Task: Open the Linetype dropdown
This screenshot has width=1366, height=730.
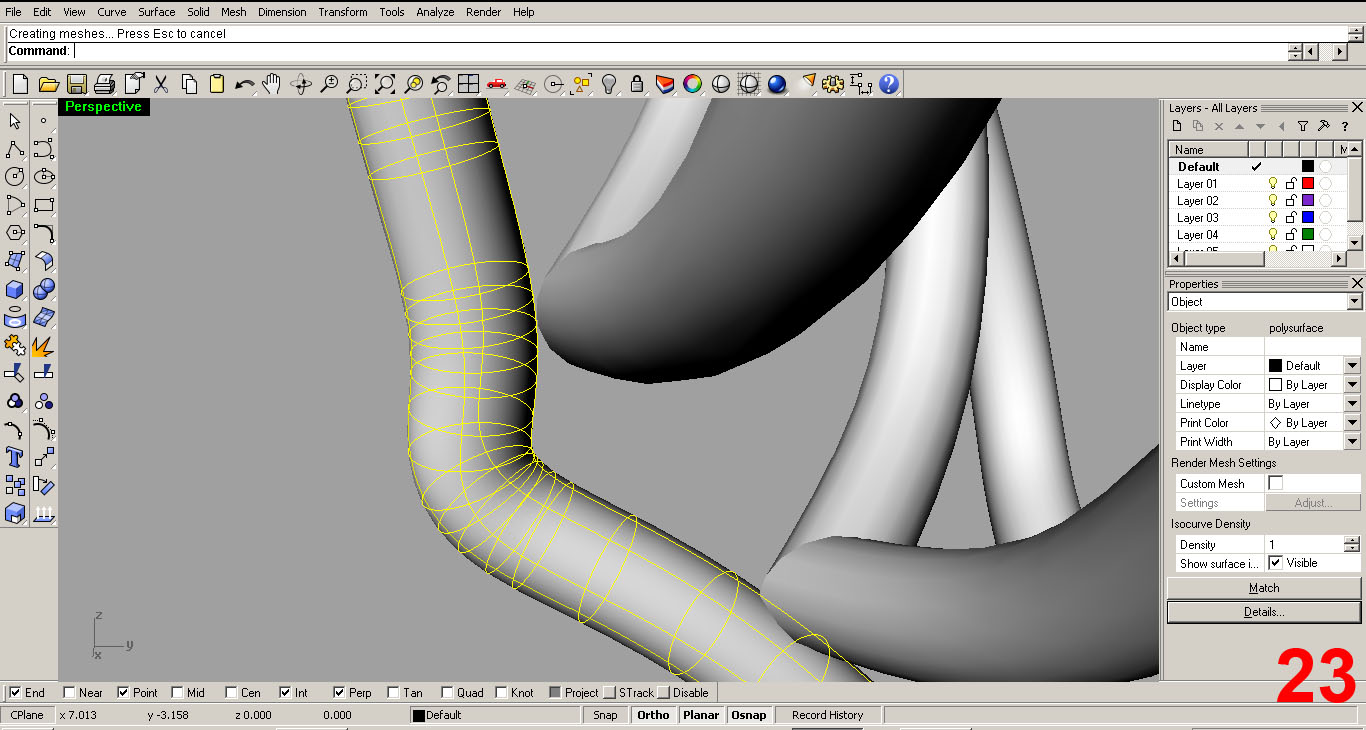Action: 1352,404
